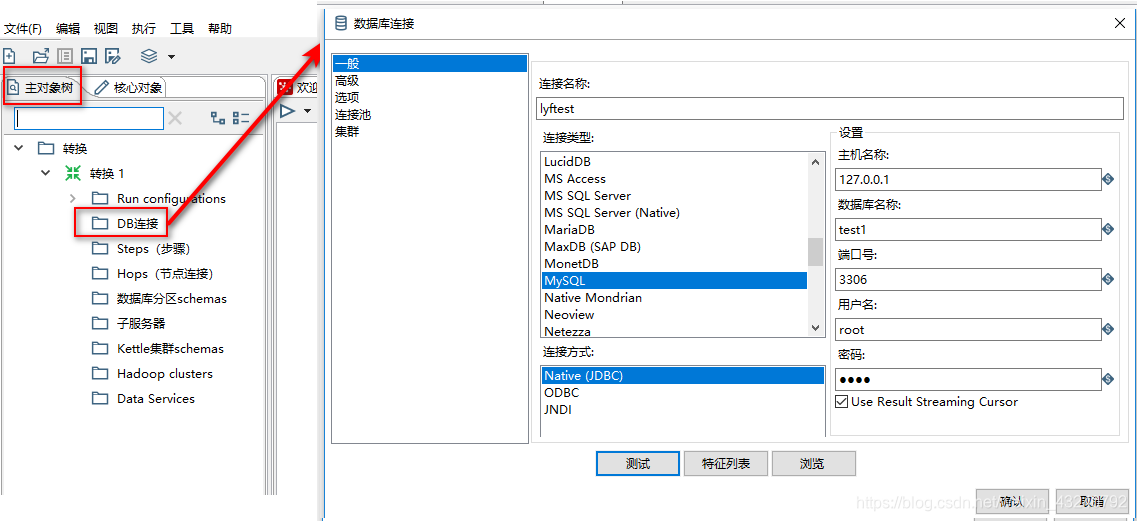Viewport: 1137px width, 521px height.
Task: Click the scroll-up arrow of the 连接类型 list
Action: coord(816,162)
